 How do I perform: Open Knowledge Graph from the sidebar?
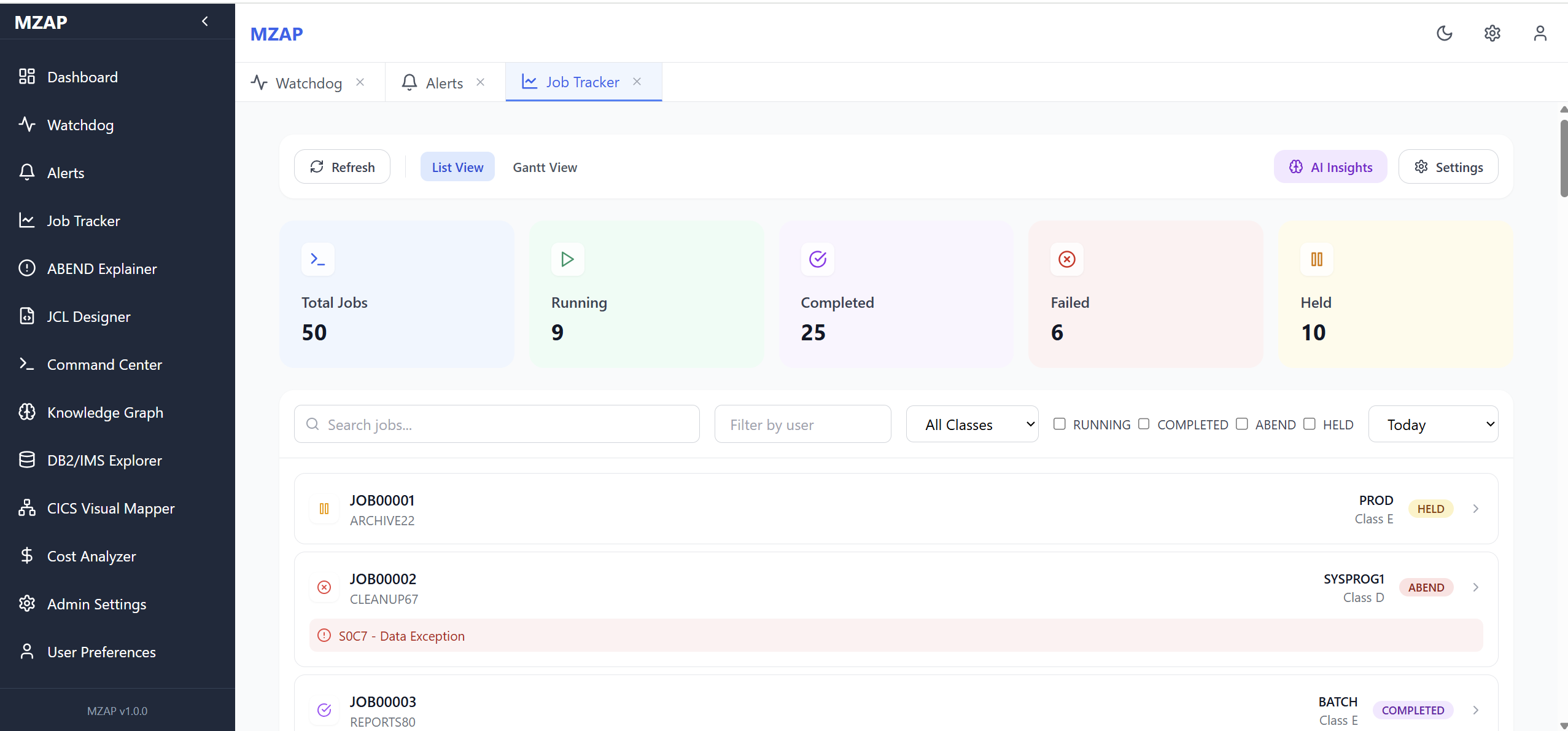(x=105, y=413)
